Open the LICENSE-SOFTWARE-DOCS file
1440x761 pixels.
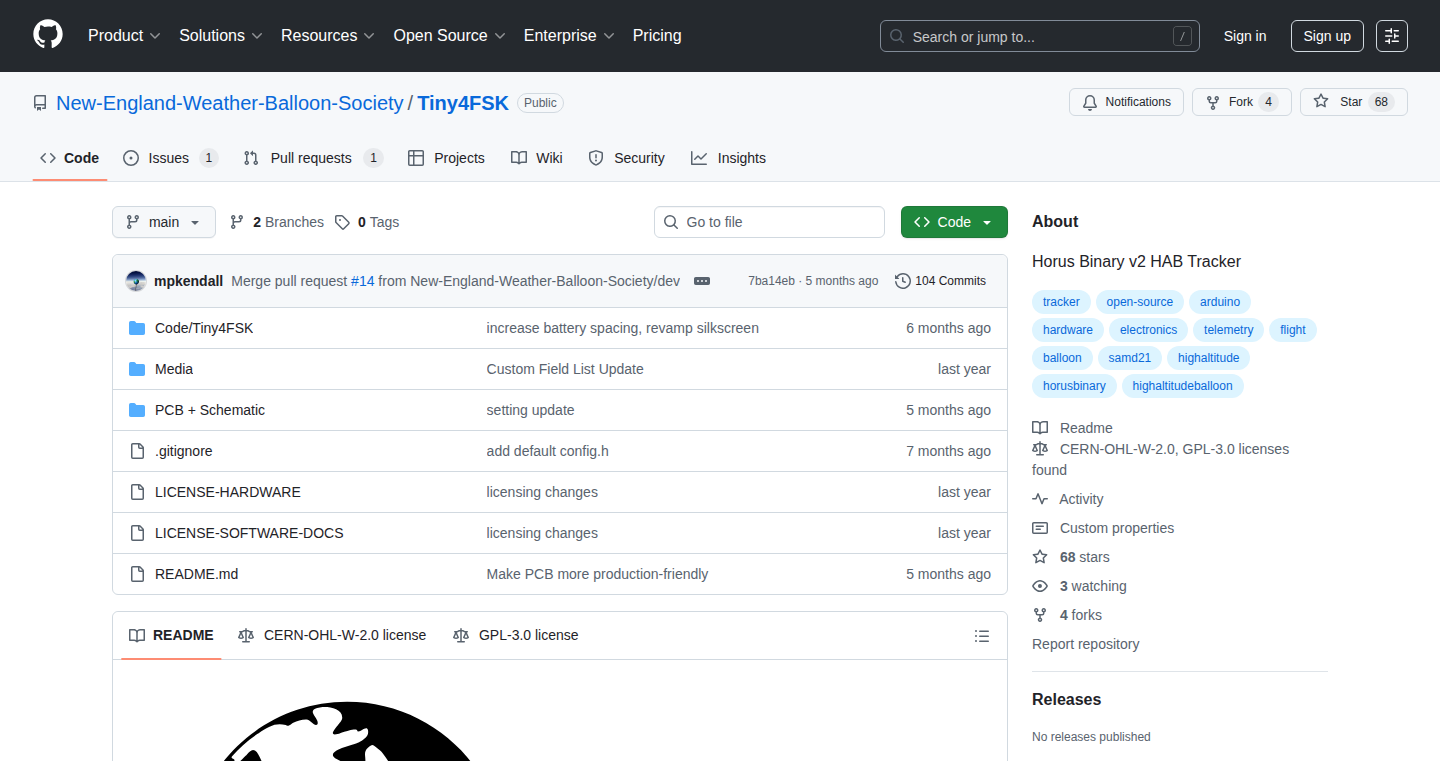tap(249, 533)
